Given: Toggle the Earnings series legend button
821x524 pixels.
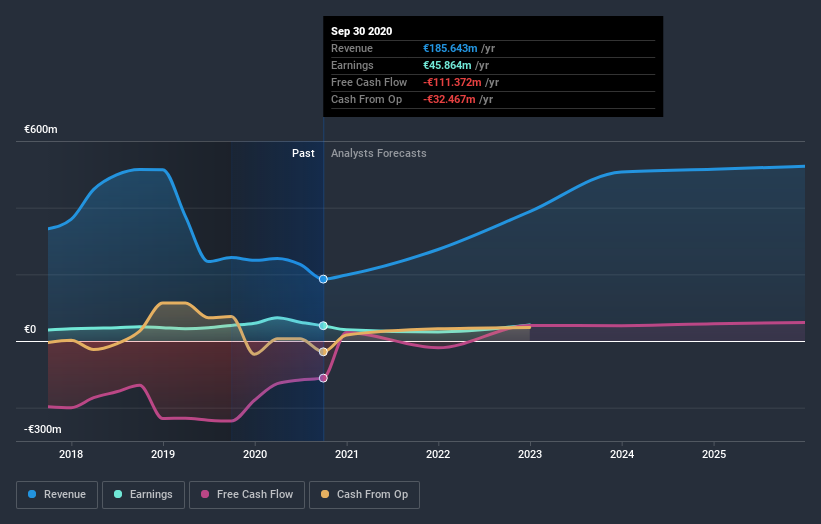Looking at the screenshot, I should [143, 495].
